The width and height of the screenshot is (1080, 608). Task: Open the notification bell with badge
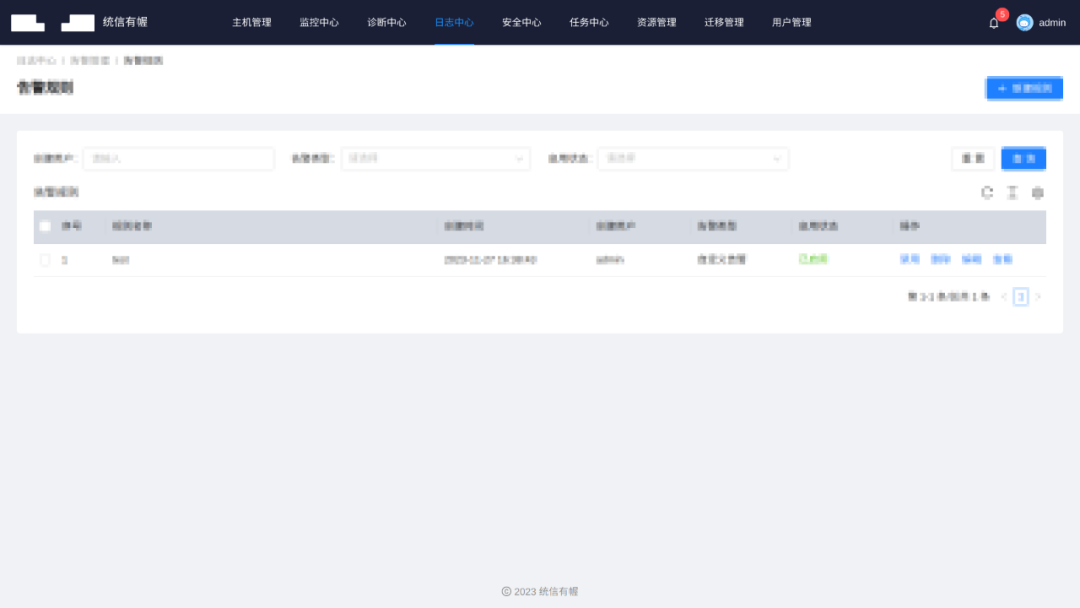coord(994,23)
